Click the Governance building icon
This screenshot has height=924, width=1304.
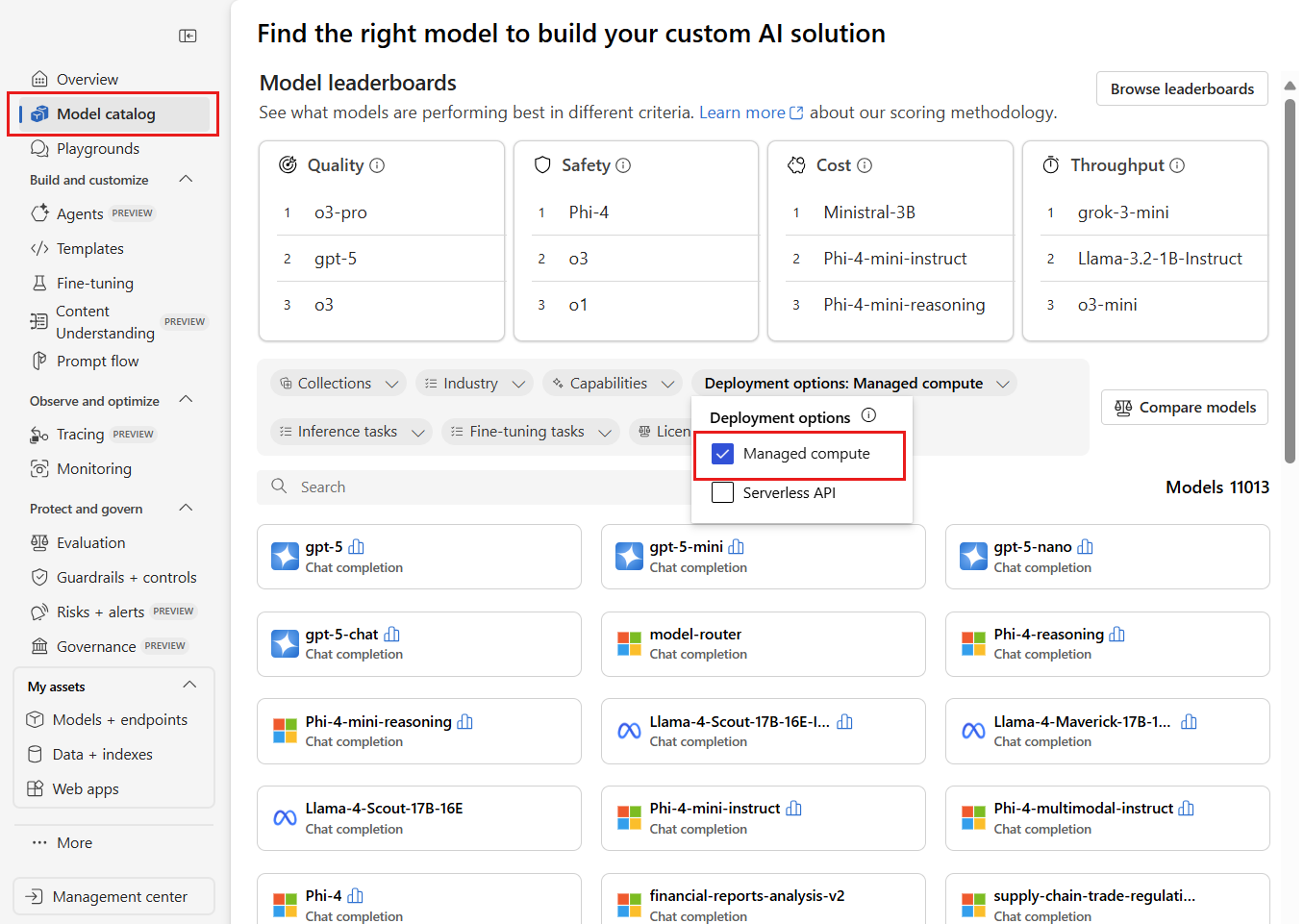[39, 646]
